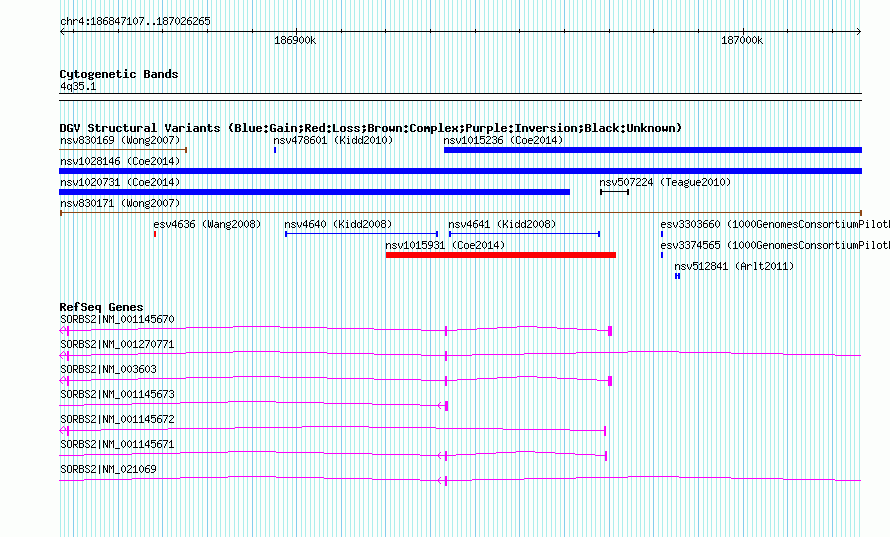Open transcript SORBS2|NM_001145672 label
This screenshot has width=890, height=537.
(x=117, y=419)
